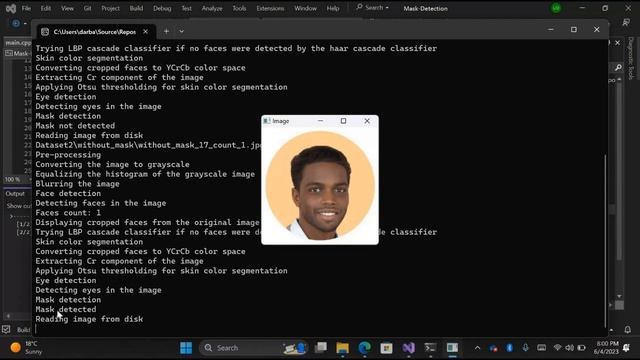Click the terminal vertical scrollbar
The width and height of the screenshot is (640, 360).
click(x=605, y=241)
